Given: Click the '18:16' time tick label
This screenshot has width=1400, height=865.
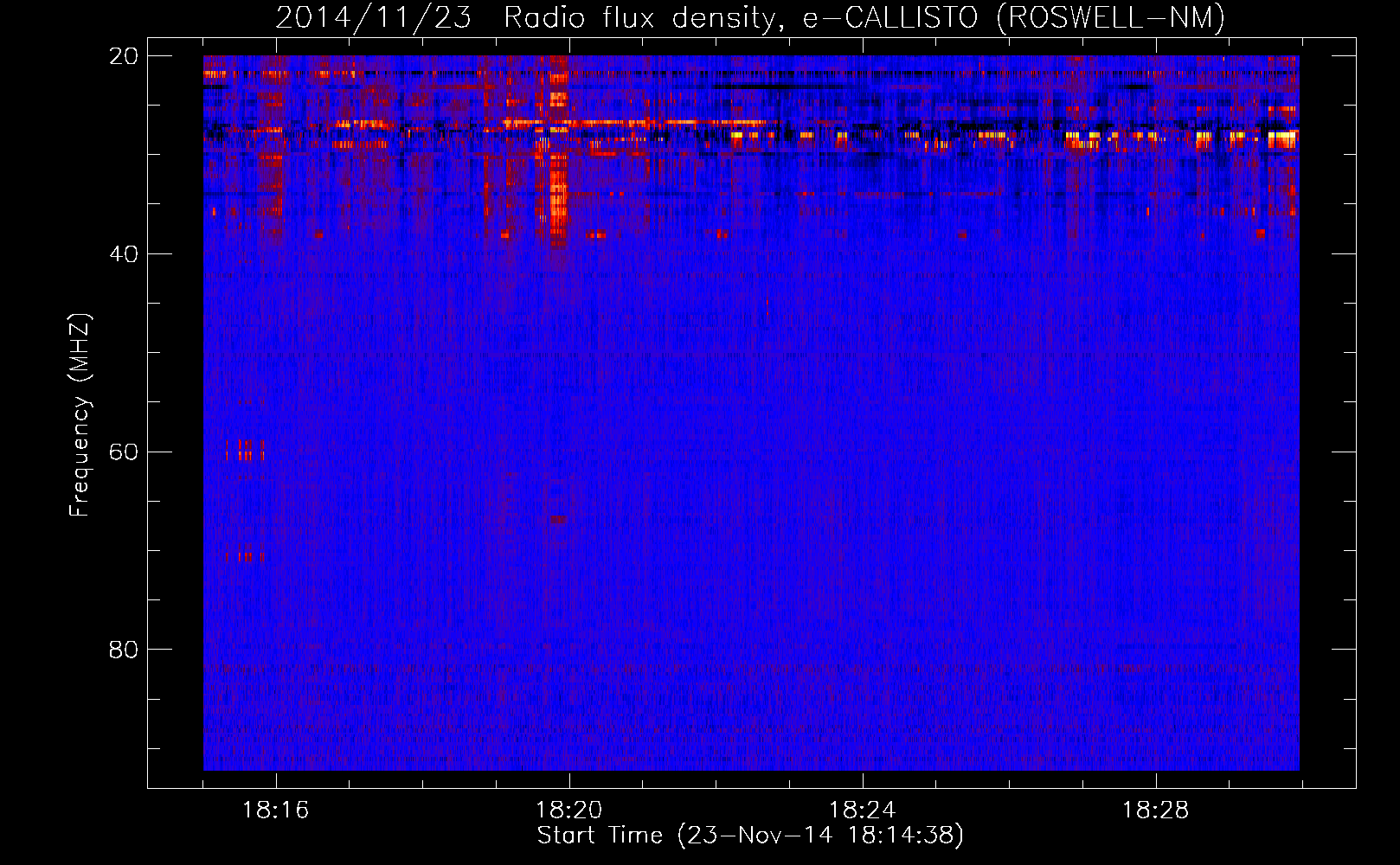Looking at the screenshot, I should coord(276,811).
